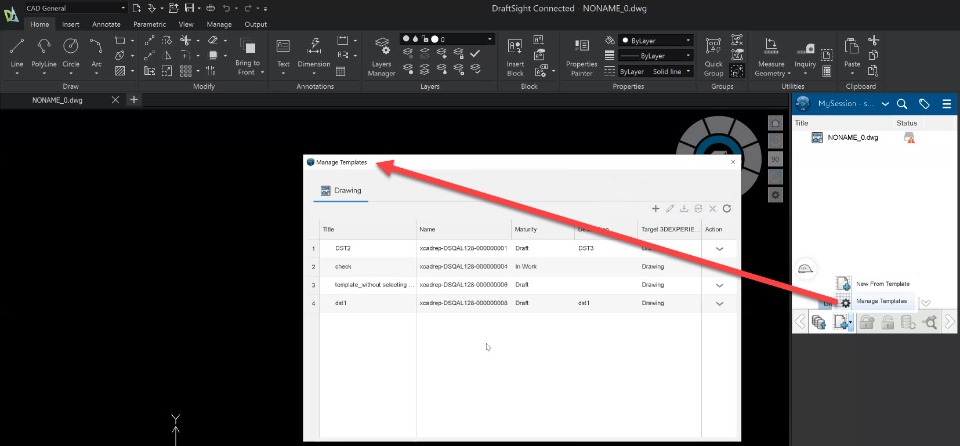This screenshot has height=446, width=960.
Task: Open the Solid line weight dropdown
Action: pos(656,72)
